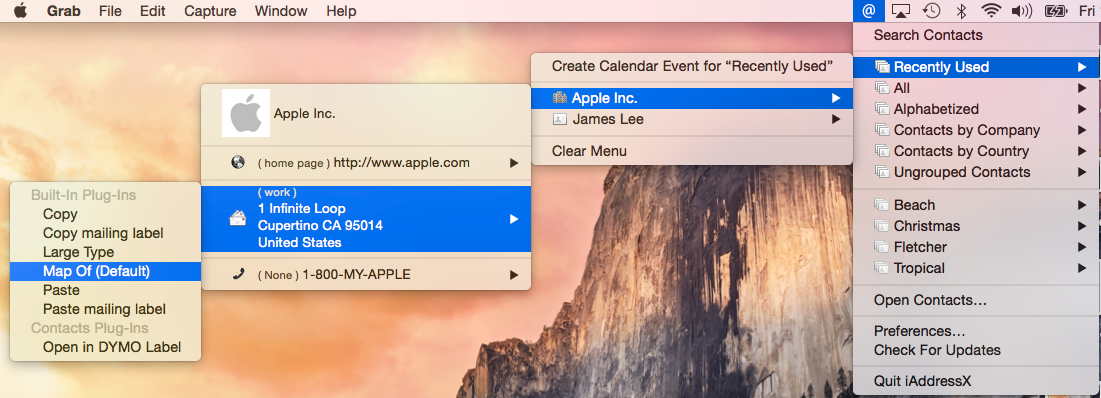Expand the 1-800-MY-APPLE row arrow
Image resolution: width=1101 pixels, height=398 pixels.
point(514,275)
